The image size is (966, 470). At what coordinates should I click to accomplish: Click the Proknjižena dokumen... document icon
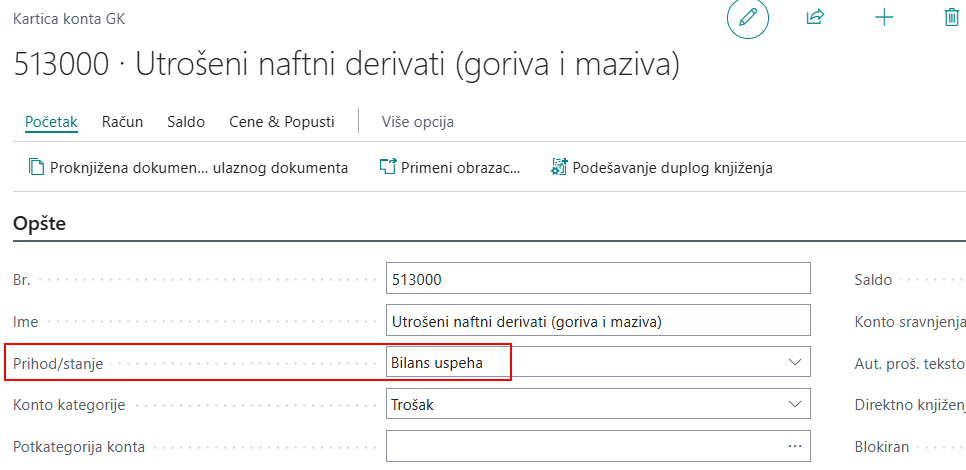tap(36, 167)
